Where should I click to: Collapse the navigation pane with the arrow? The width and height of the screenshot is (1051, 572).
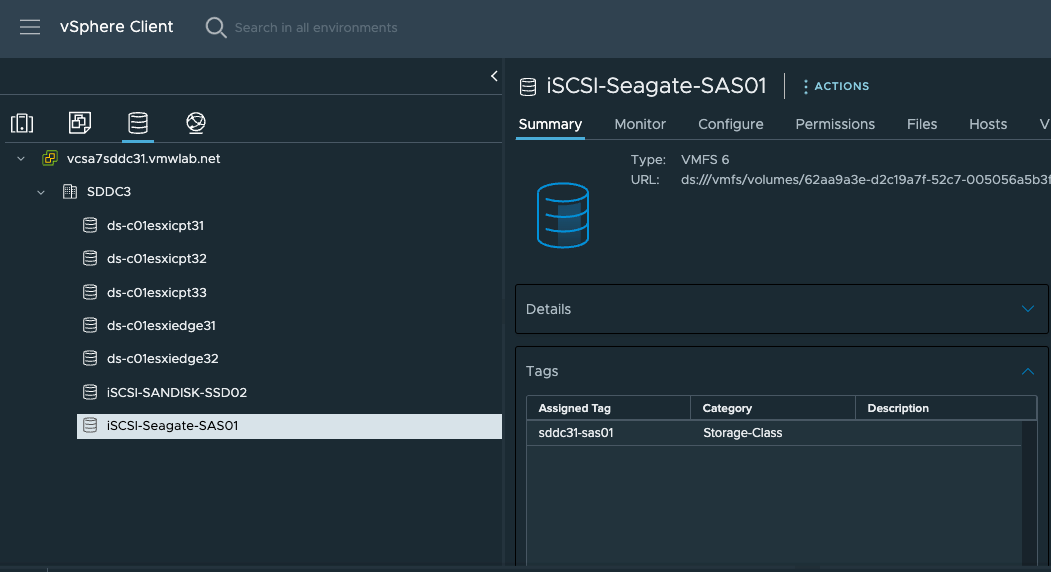(494, 76)
